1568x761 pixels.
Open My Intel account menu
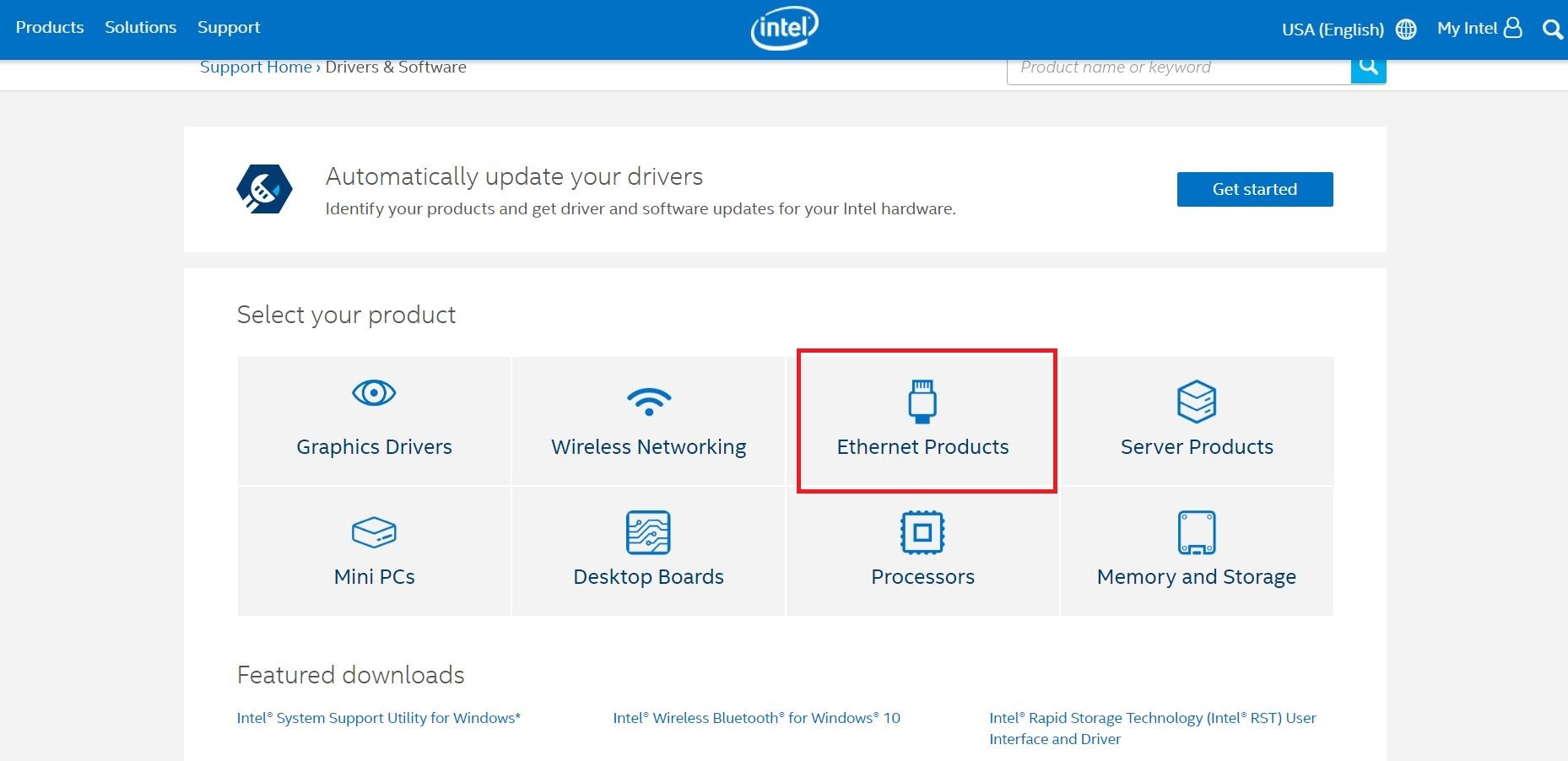click(1479, 29)
